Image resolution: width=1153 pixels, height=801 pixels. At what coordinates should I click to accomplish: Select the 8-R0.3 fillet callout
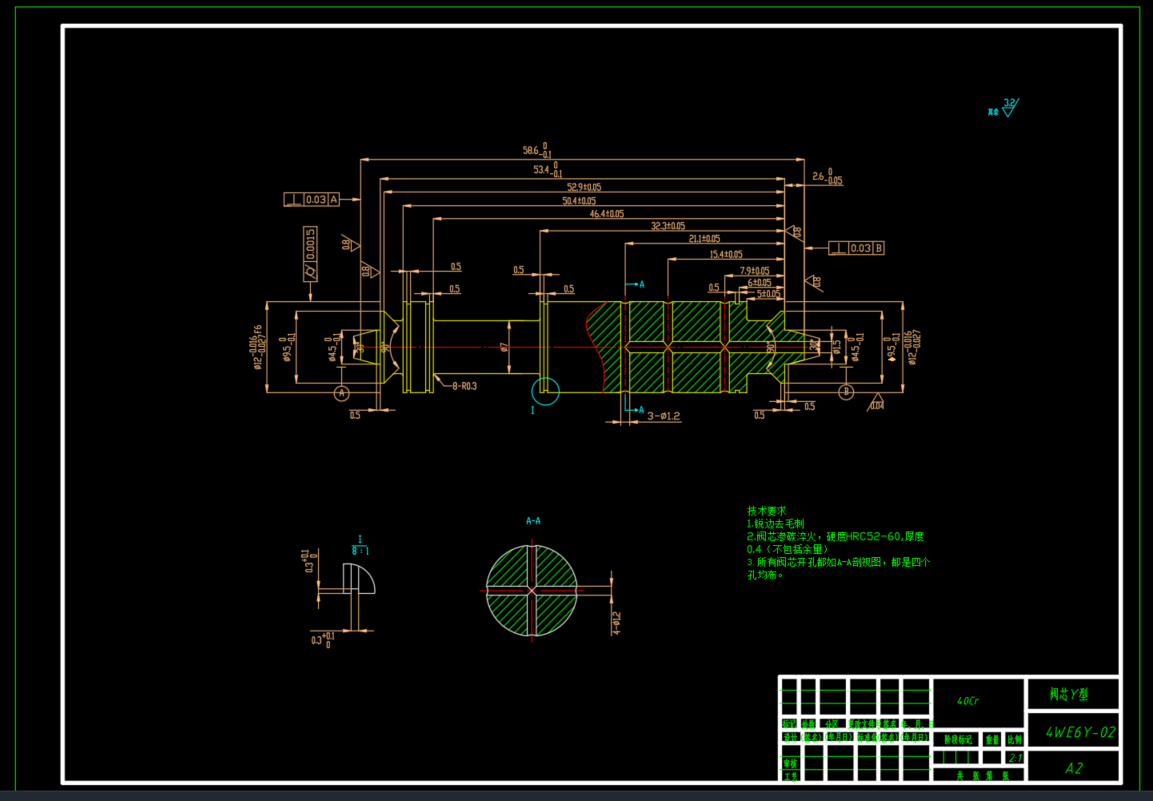click(463, 386)
